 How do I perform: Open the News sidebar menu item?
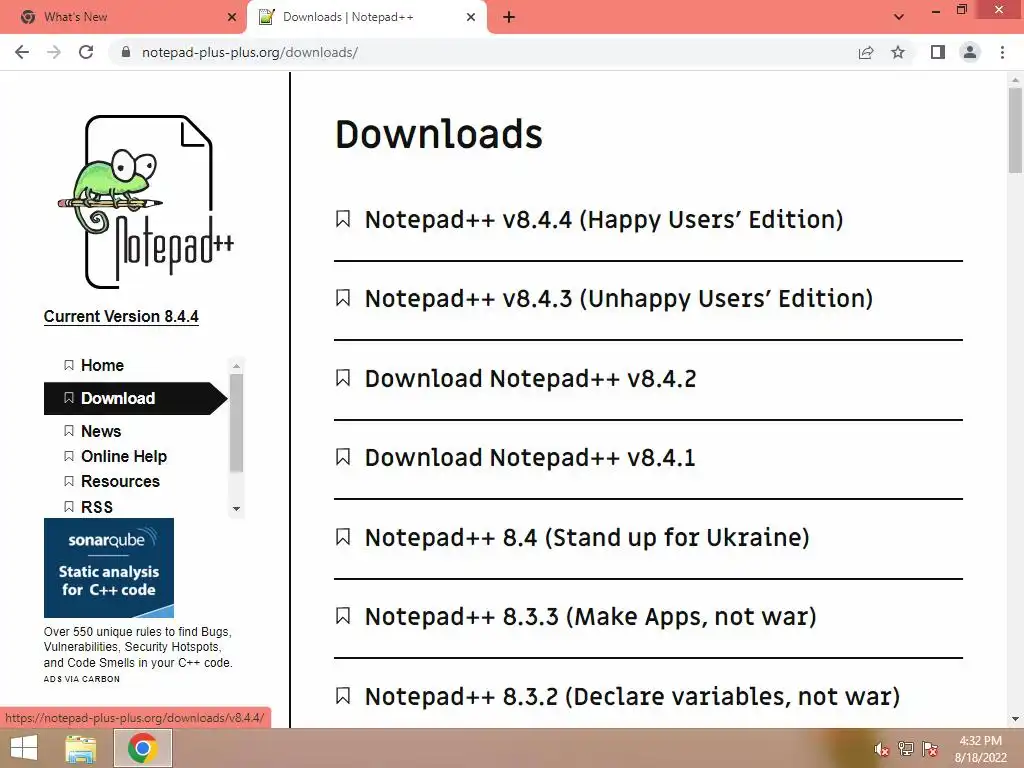point(101,431)
